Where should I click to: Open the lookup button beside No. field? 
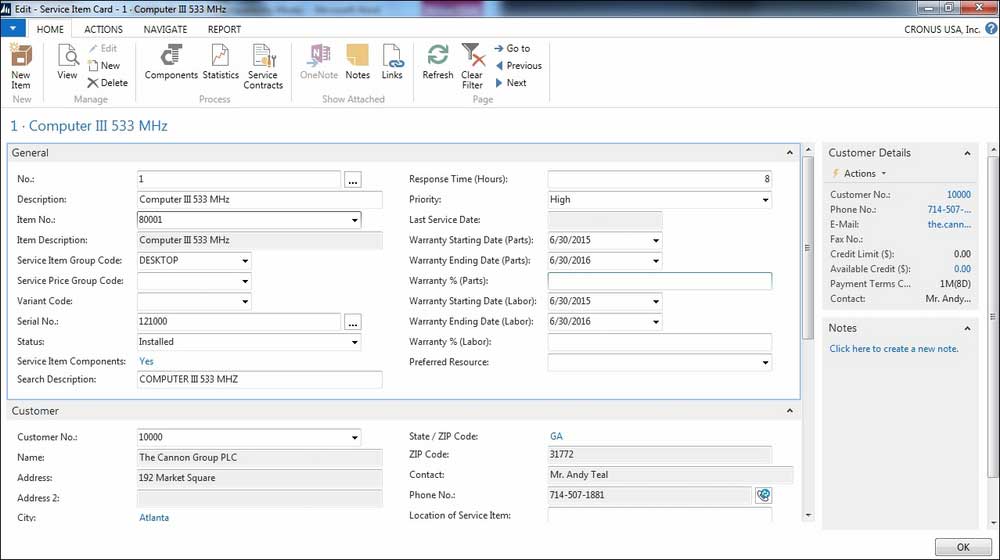[353, 180]
